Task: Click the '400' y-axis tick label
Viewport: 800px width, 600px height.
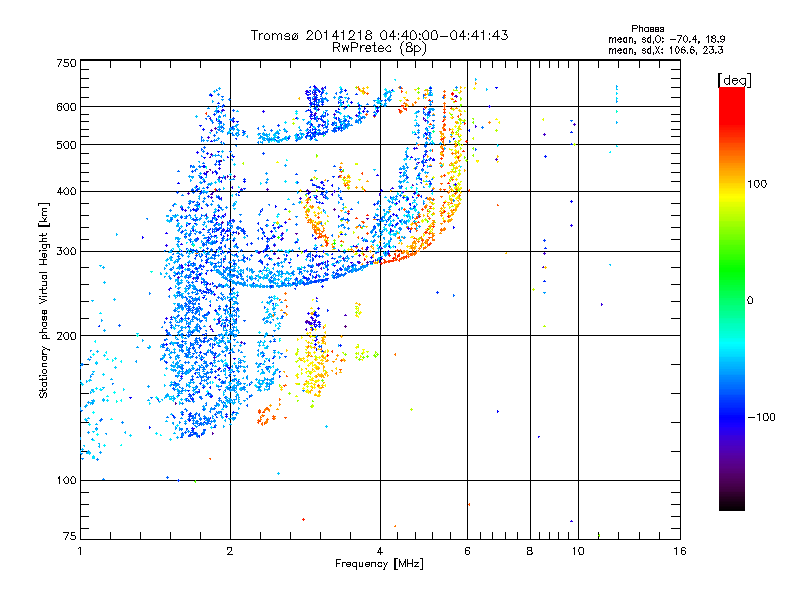Action: click(66, 192)
